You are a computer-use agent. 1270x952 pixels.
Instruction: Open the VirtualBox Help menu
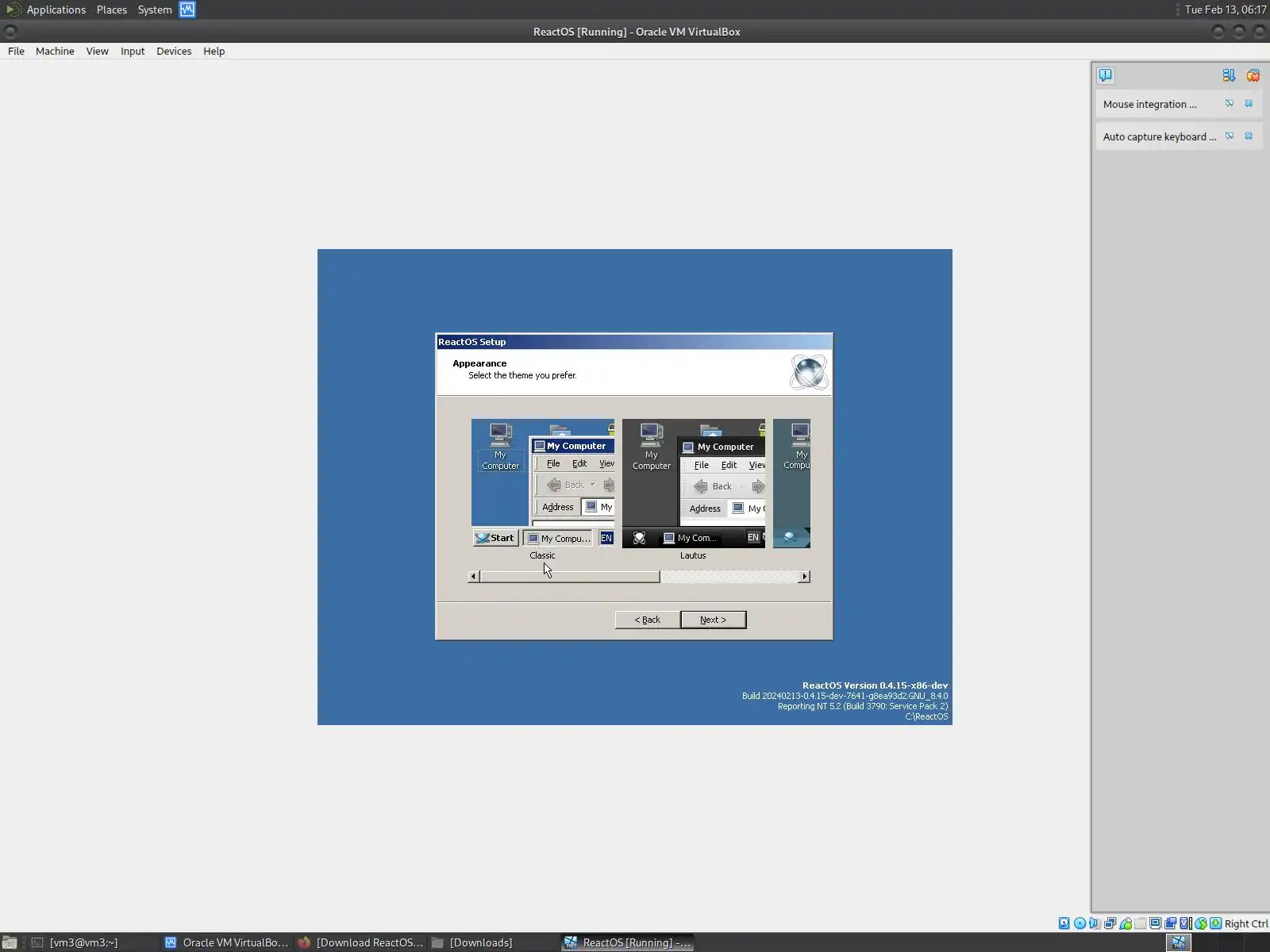(214, 51)
